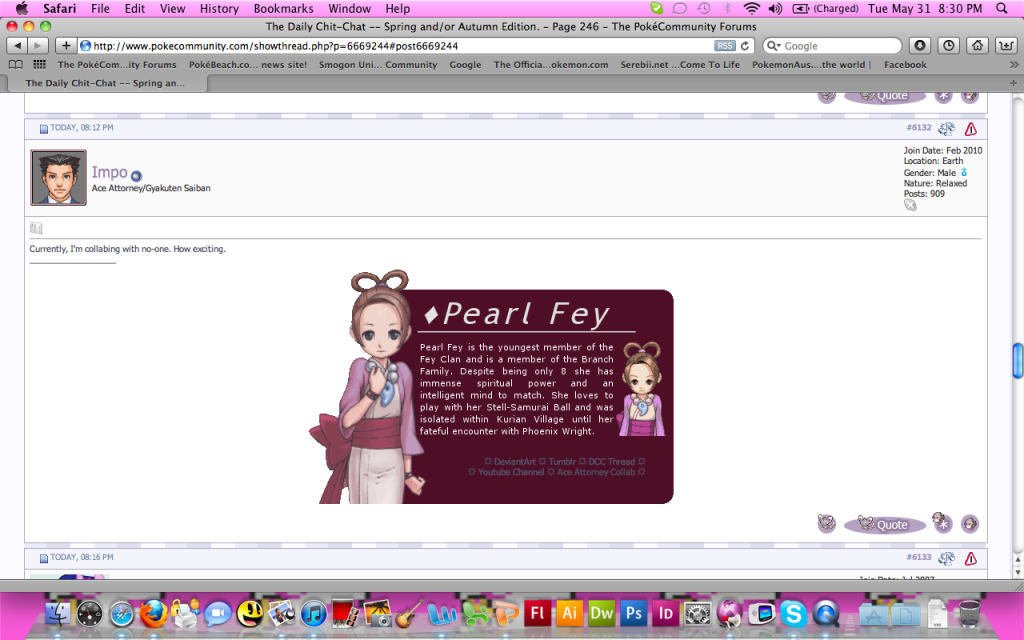Viewport: 1024px width, 640px height.
Task: Open Impo's user profile name link
Action: click(109, 172)
